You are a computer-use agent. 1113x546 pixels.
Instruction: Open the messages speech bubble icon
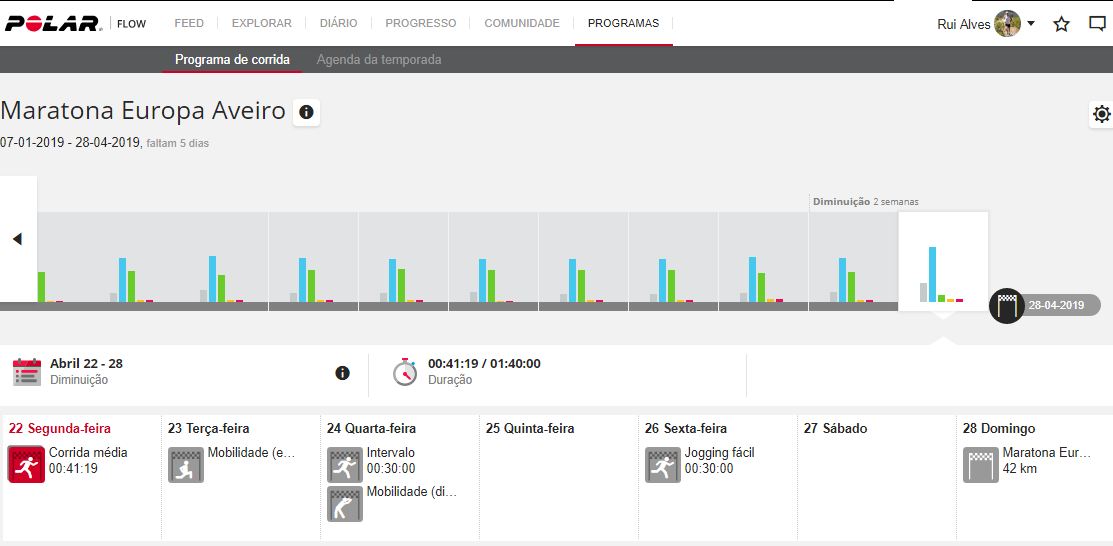click(1097, 24)
